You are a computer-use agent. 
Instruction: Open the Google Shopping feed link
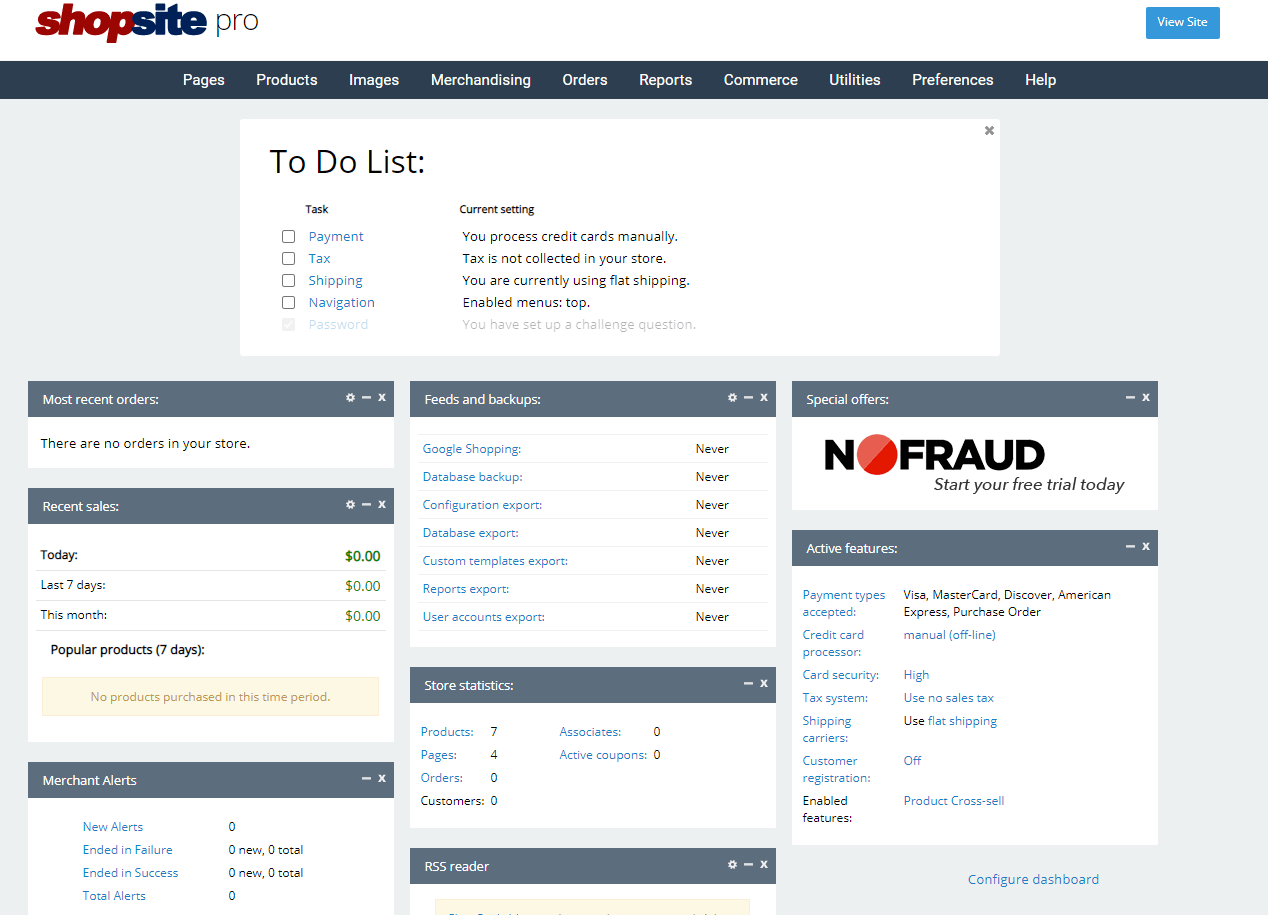coord(471,449)
